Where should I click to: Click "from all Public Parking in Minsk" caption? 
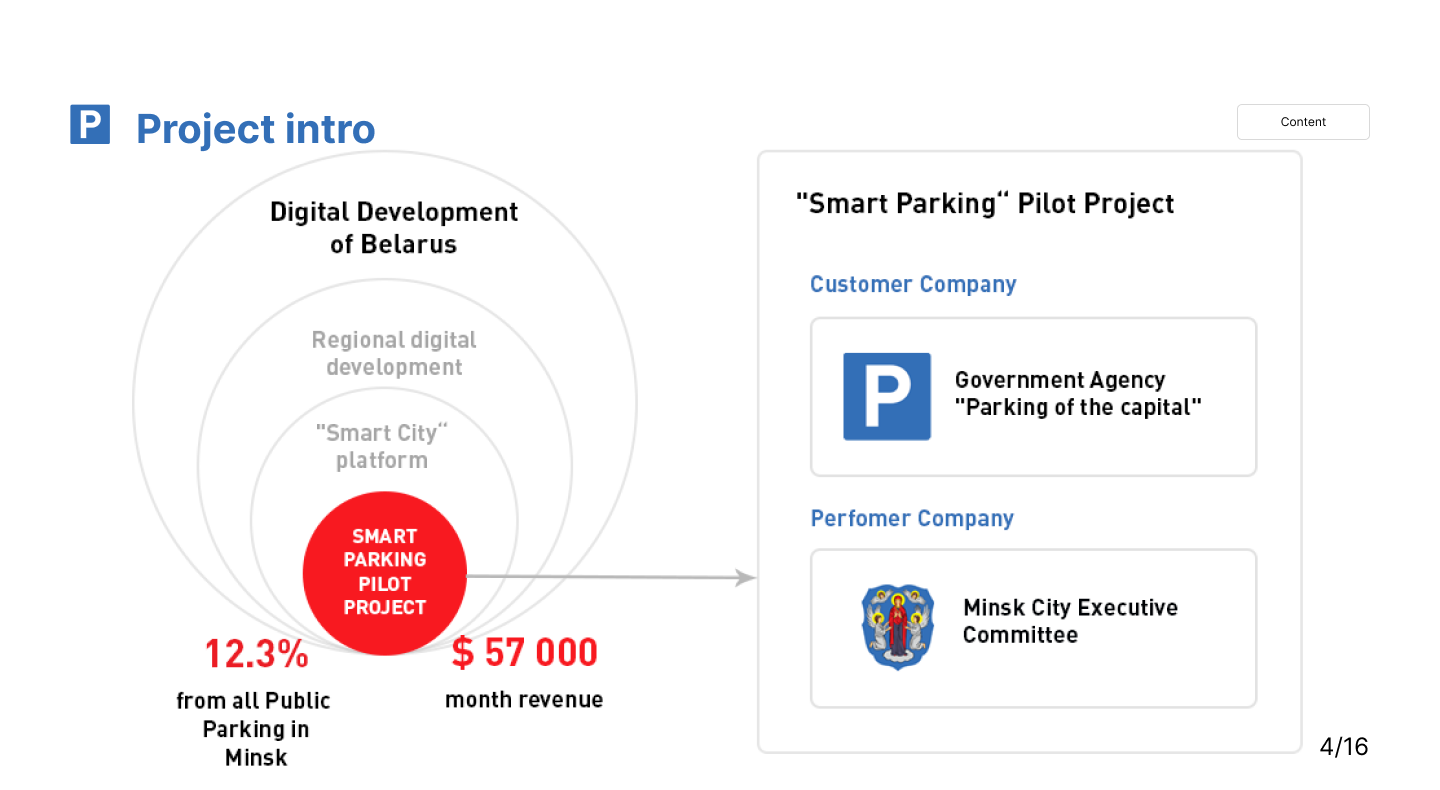tap(254, 729)
